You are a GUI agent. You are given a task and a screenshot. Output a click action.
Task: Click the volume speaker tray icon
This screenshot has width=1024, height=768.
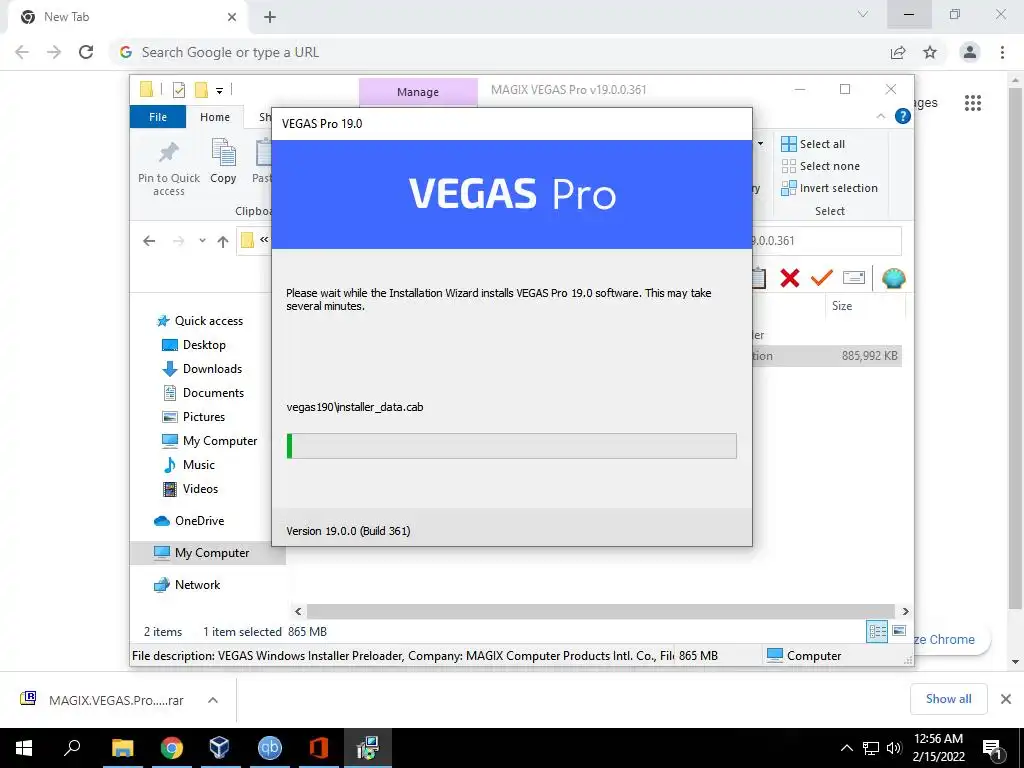[x=894, y=748]
